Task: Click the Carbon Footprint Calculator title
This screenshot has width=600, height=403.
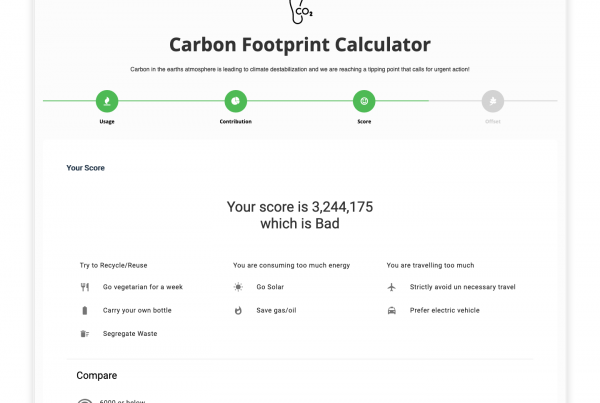Action: [x=300, y=45]
